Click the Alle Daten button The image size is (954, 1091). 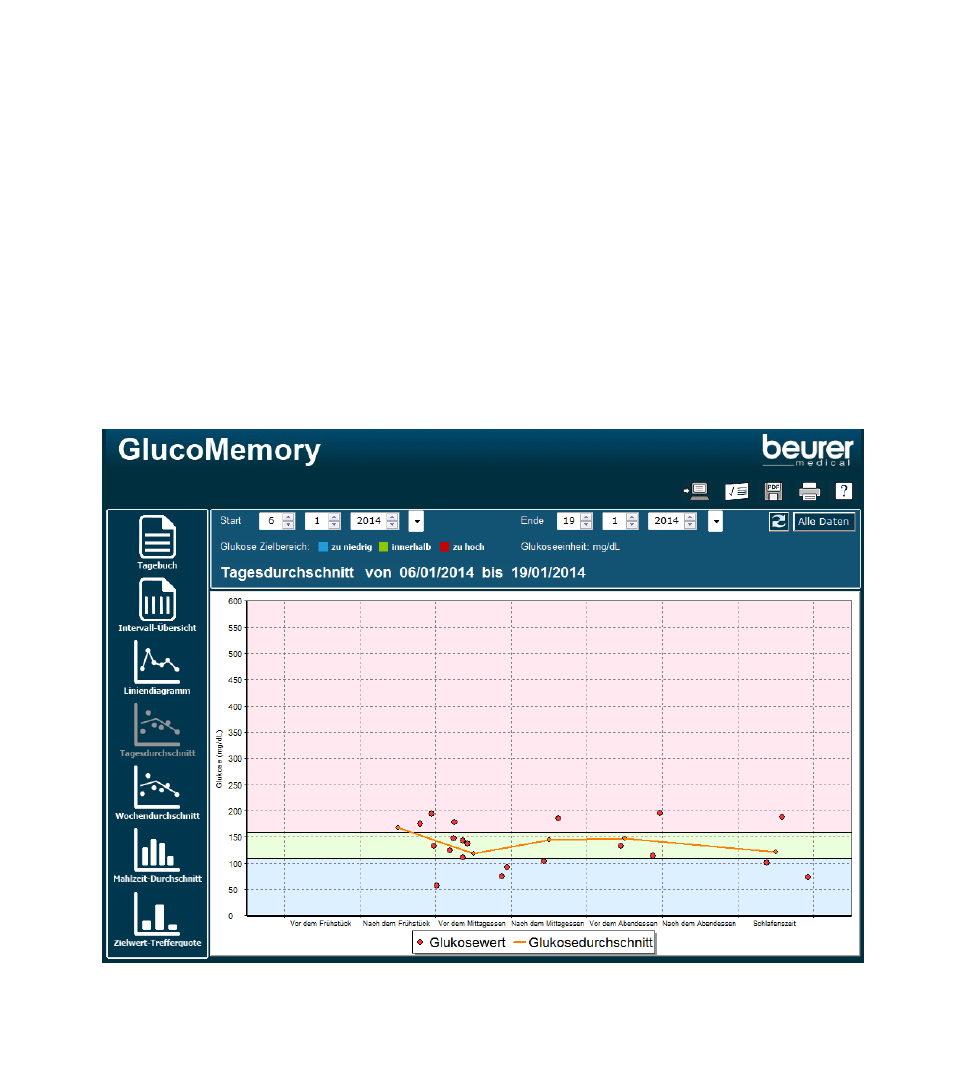click(x=823, y=521)
